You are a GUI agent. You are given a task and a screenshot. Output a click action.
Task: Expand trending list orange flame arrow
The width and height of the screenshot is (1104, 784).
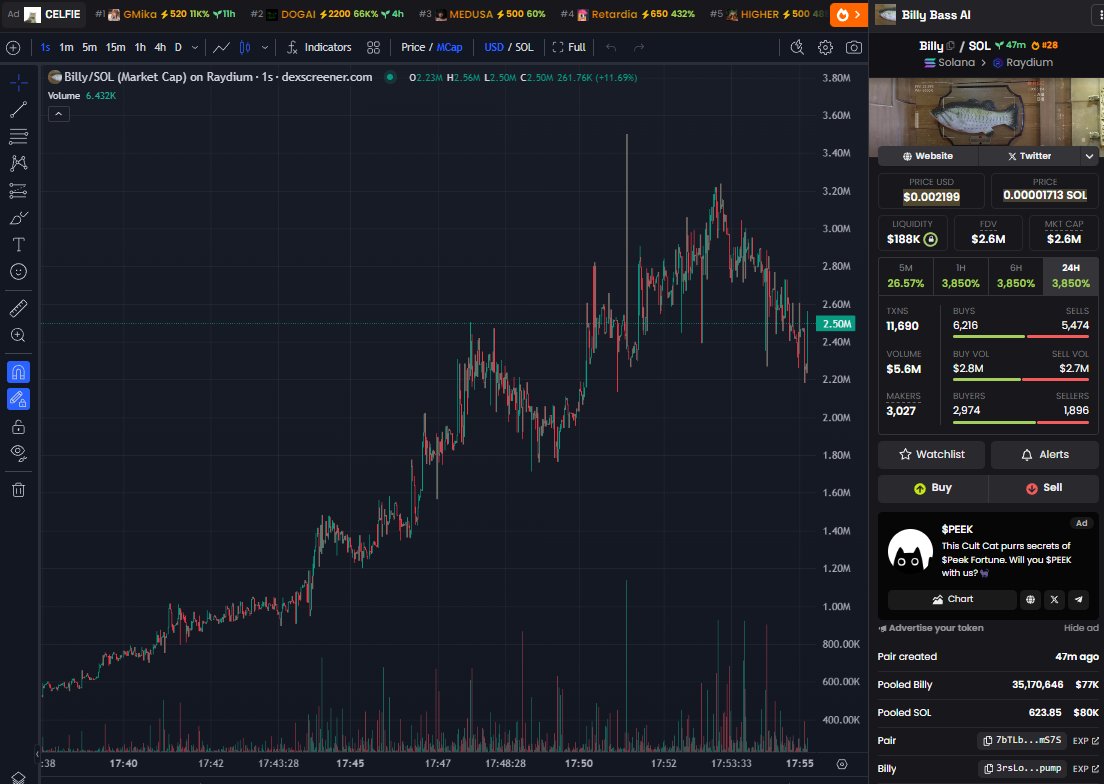point(848,14)
